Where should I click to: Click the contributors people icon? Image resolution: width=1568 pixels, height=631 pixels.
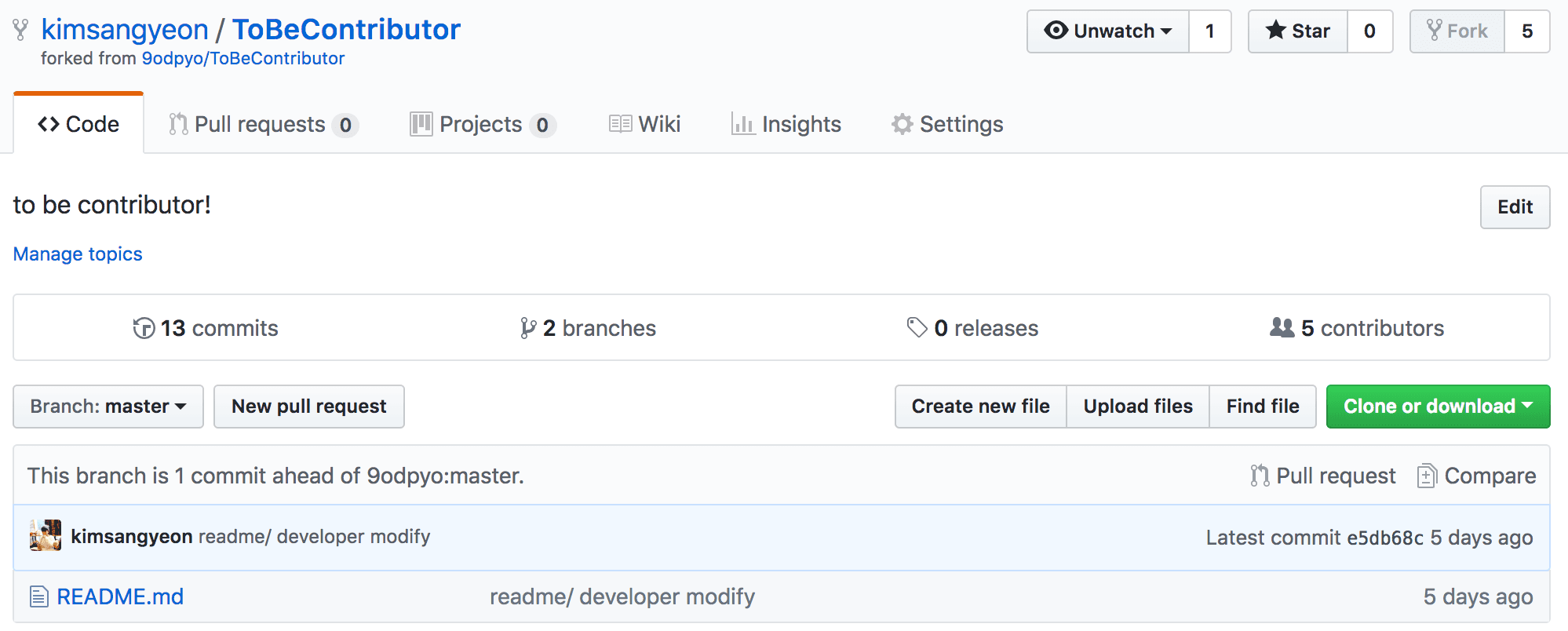pyautogui.click(x=1282, y=327)
